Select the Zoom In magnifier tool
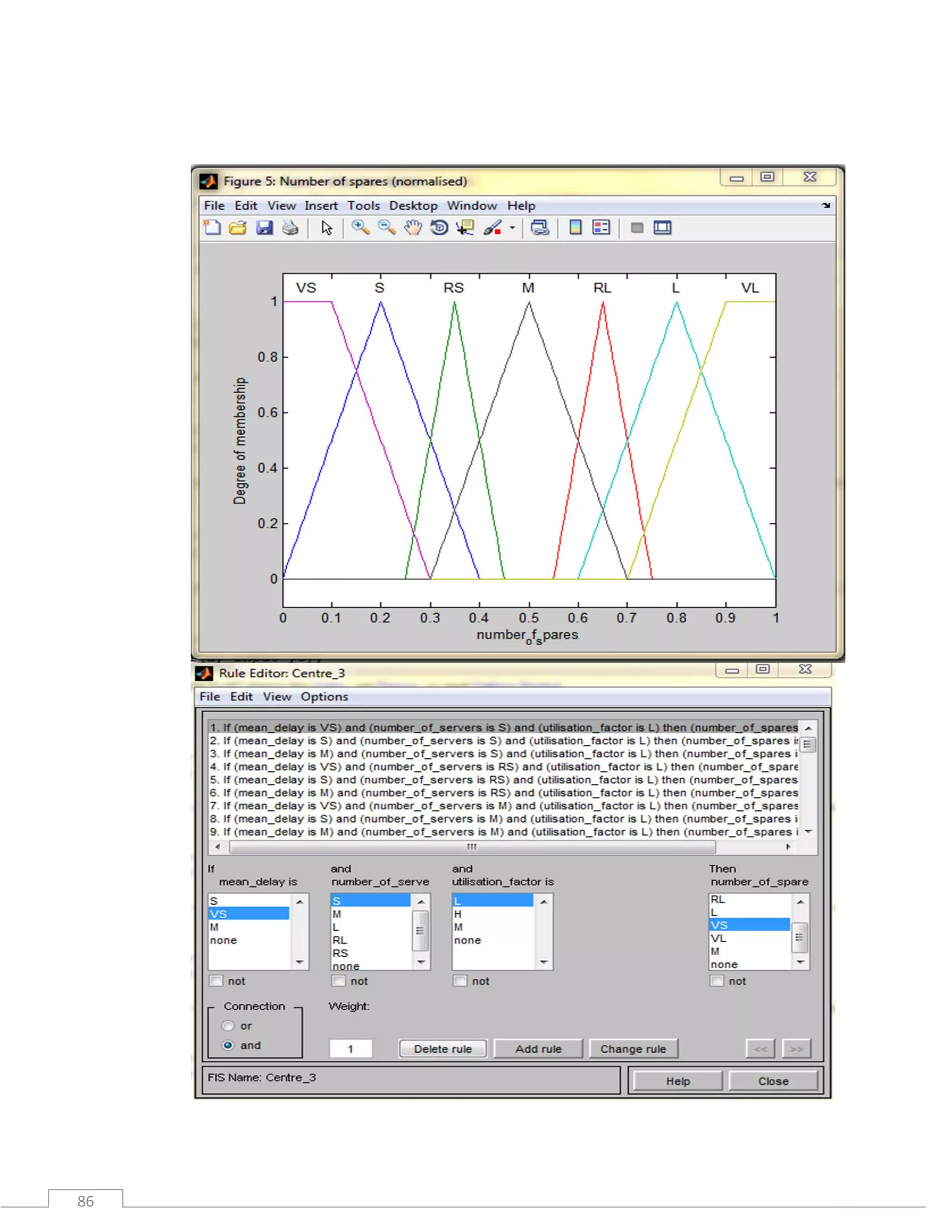Image resolution: width=952 pixels, height=1232 pixels. 360,227
